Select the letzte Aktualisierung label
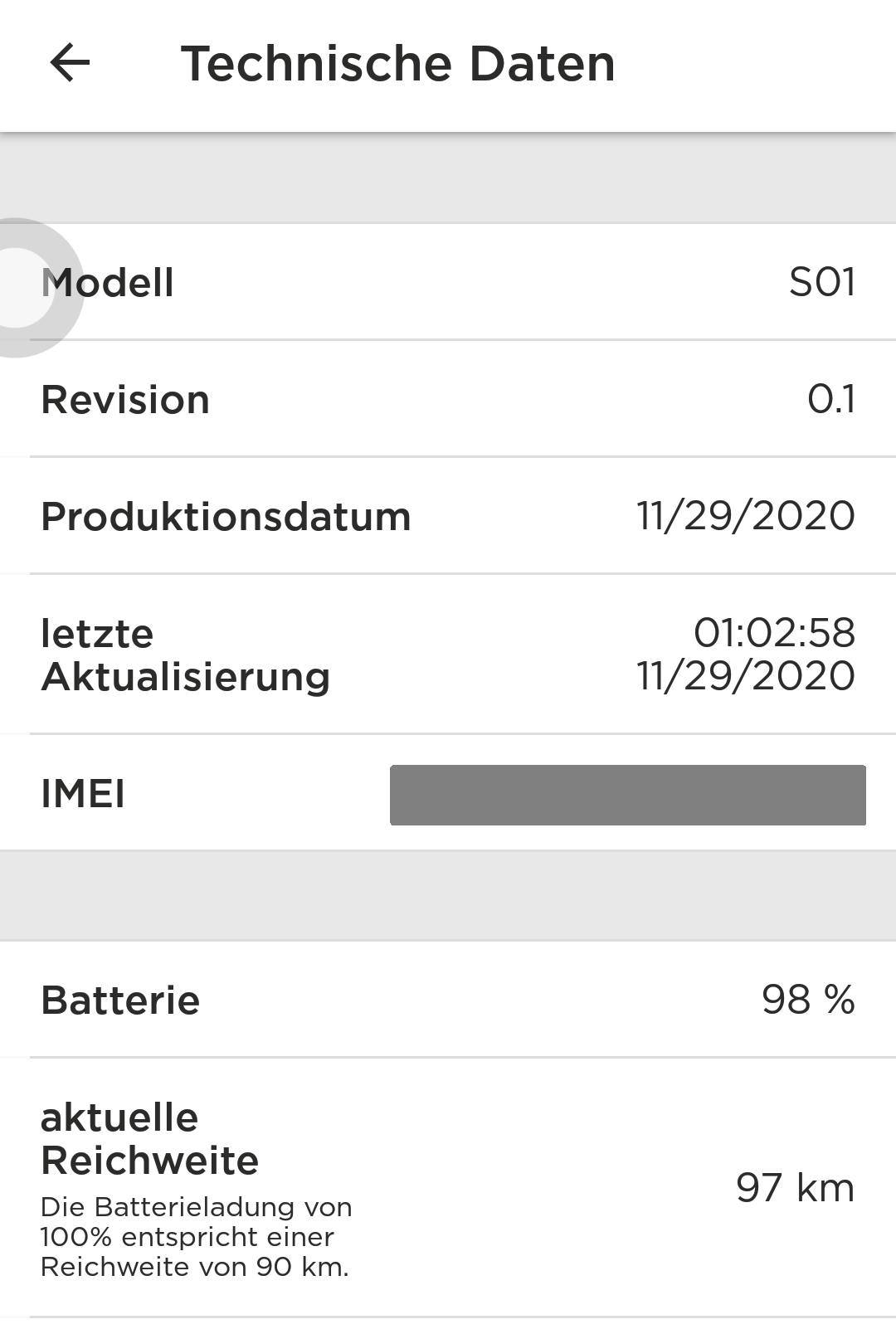The width and height of the screenshot is (896, 1334). [185, 655]
